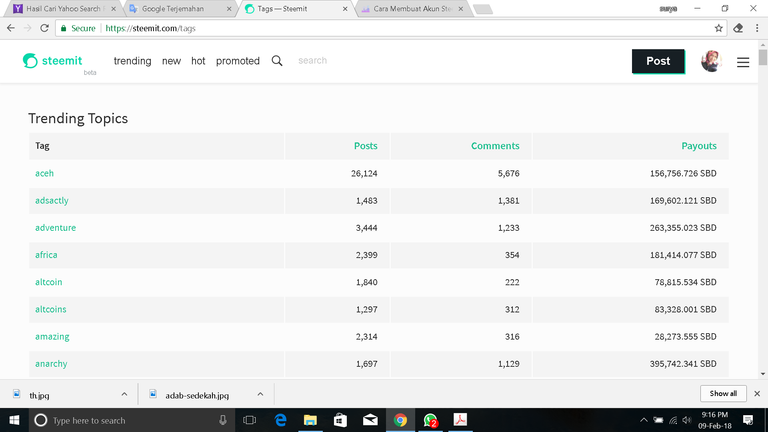Sort the table by Posts
Image resolution: width=768 pixels, height=432 pixels.
[365, 145]
